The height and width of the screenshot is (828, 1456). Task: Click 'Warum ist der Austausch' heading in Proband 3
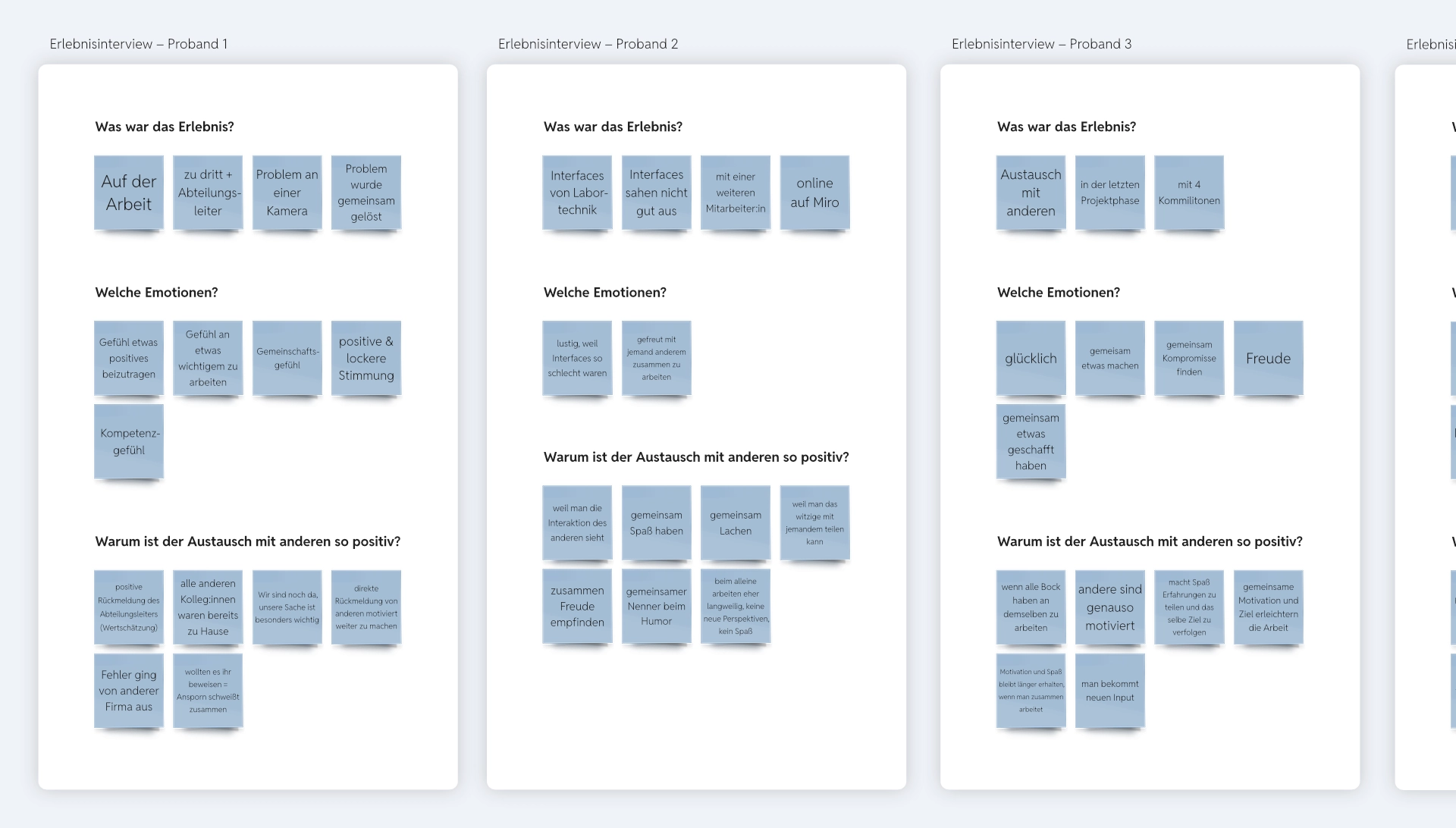[1150, 541]
